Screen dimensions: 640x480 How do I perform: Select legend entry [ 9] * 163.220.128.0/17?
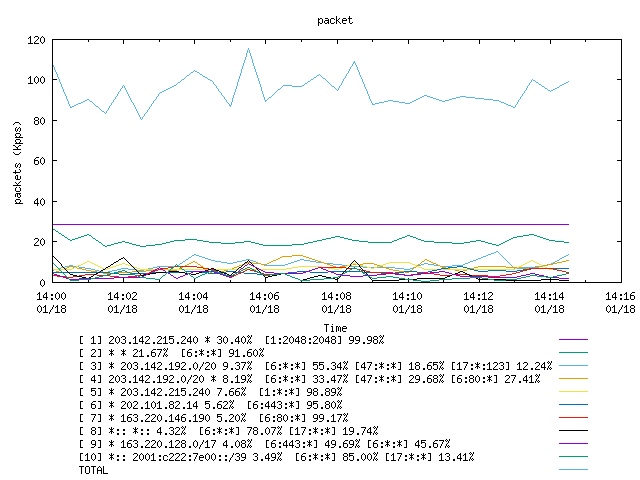264,444
